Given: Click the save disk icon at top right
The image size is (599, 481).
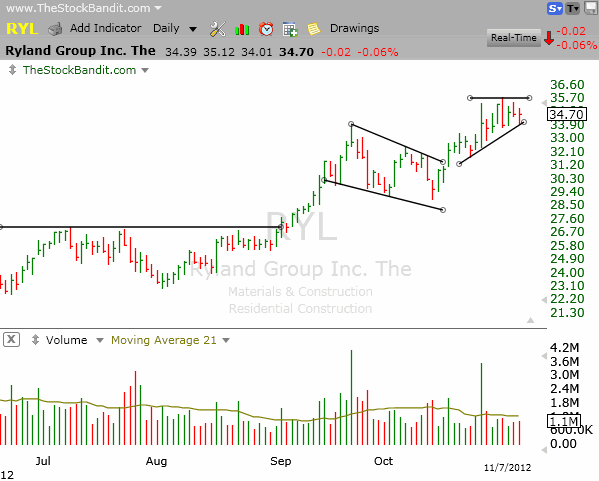Looking at the screenshot, I should click(x=591, y=8).
